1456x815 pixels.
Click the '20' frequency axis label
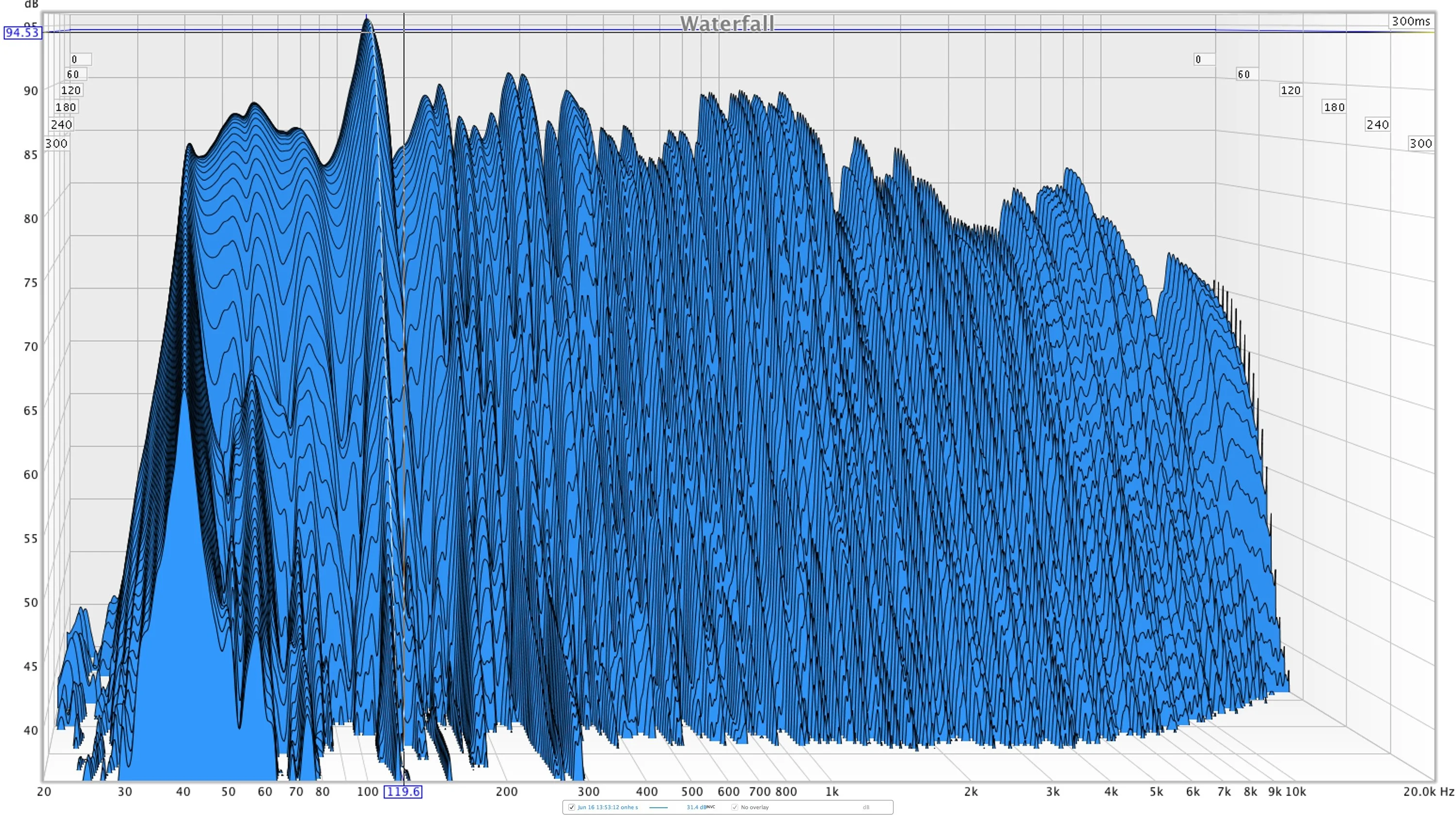click(44, 791)
